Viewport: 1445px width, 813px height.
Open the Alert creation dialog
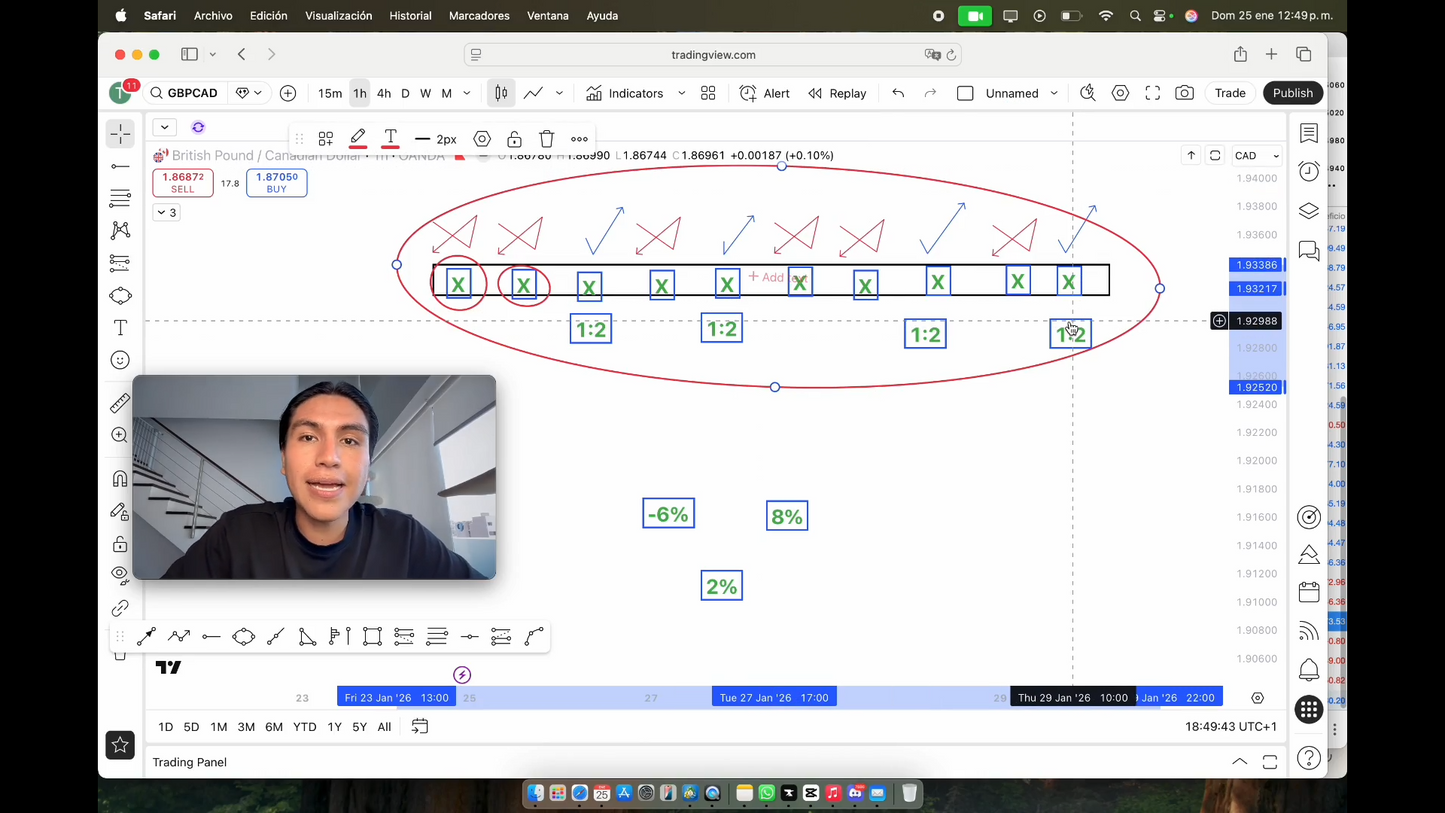765,93
